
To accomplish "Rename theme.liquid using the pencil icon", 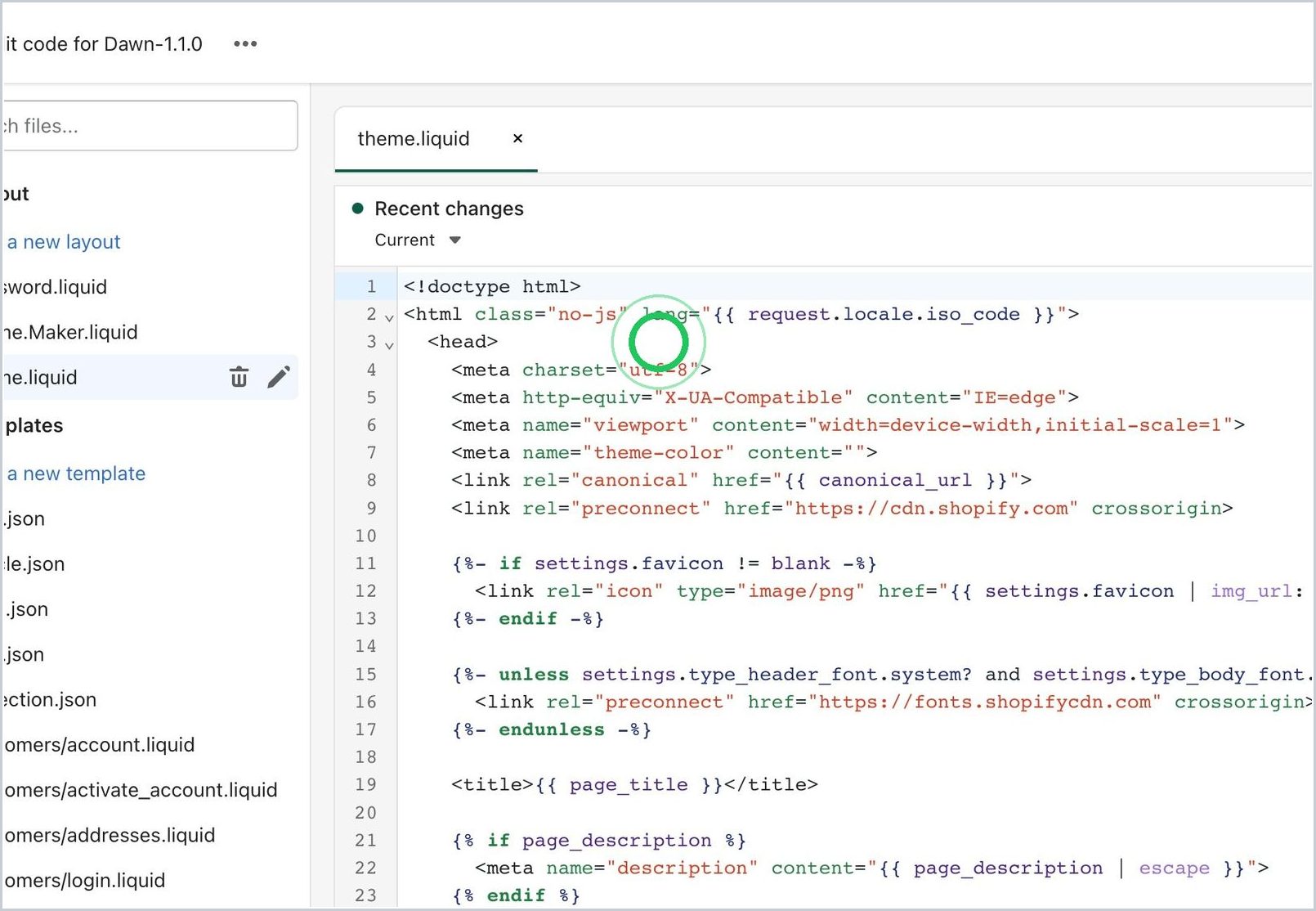I will coord(279,377).
